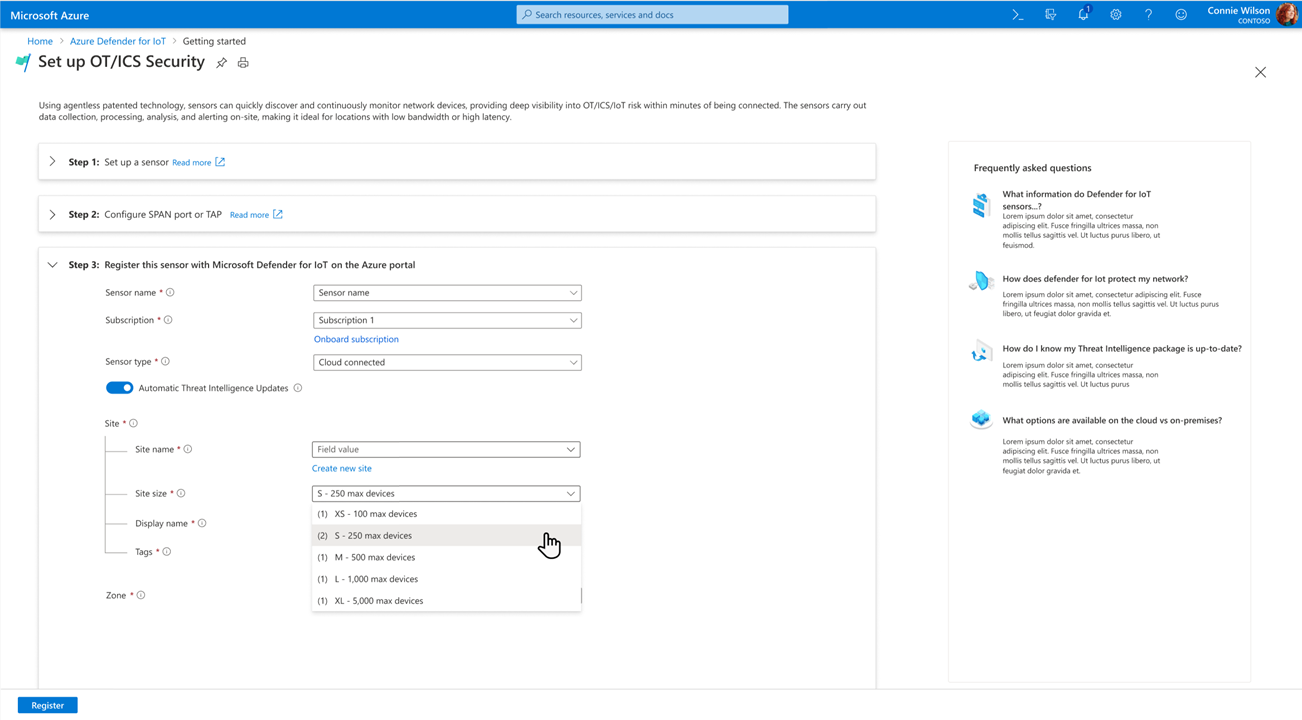Pin the Set up OT/ICS Security page
Image resolution: width=1302 pixels, height=720 pixels.
coord(222,63)
